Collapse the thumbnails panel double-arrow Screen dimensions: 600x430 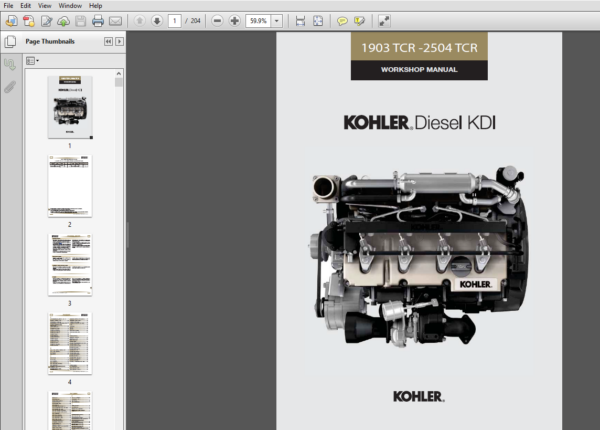tap(108, 41)
